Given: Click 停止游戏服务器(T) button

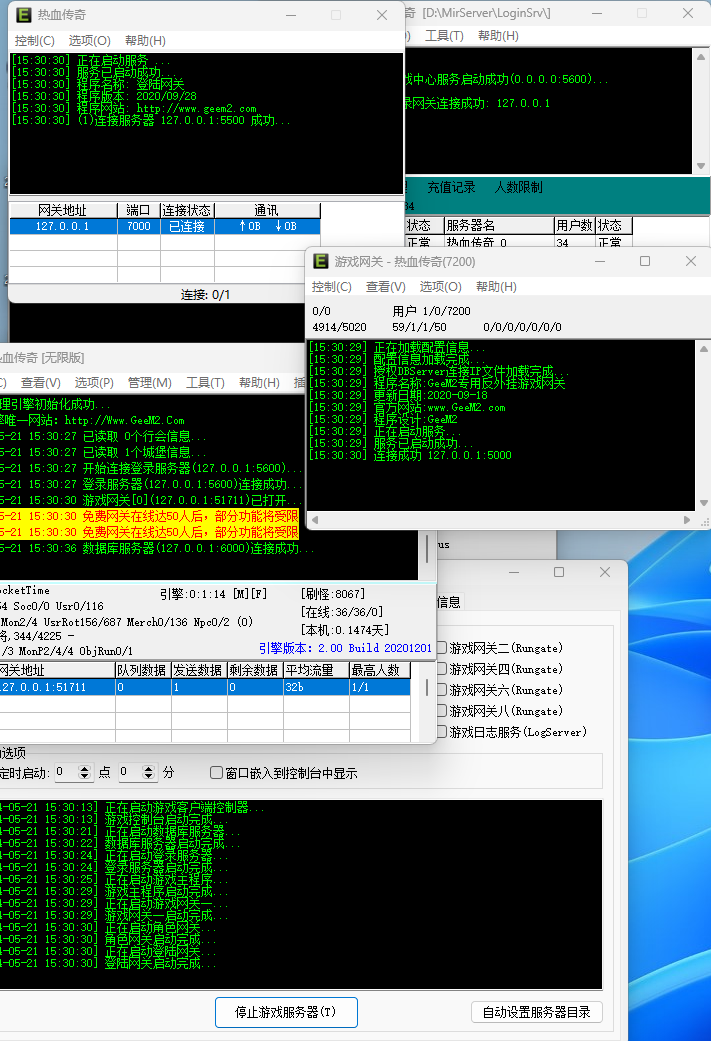Looking at the screenshot, I should 285,1012.
